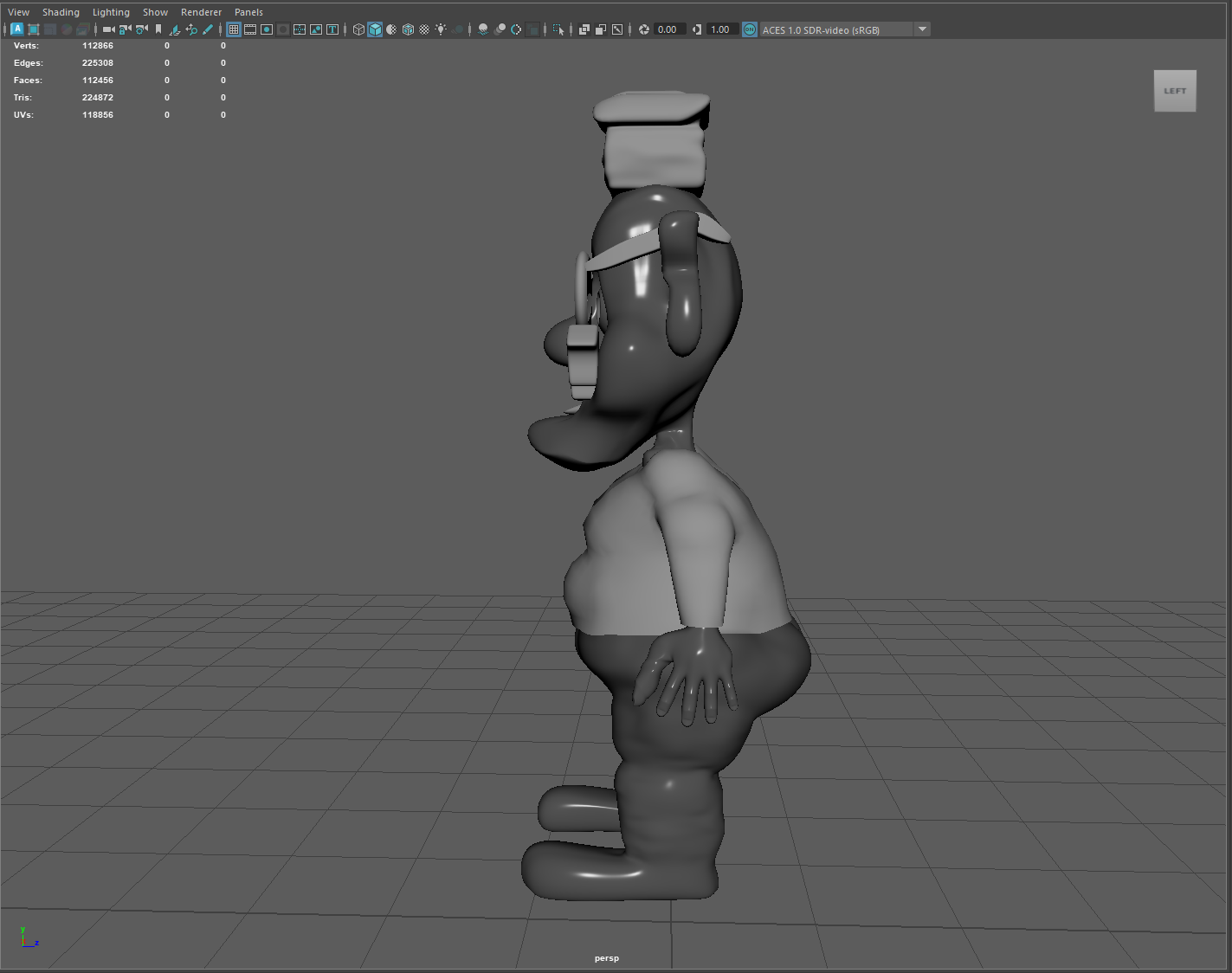Viewport: 1232px width, 973px height.
Task: Switch to Wireframe shading mode
Action: [358, 29]
